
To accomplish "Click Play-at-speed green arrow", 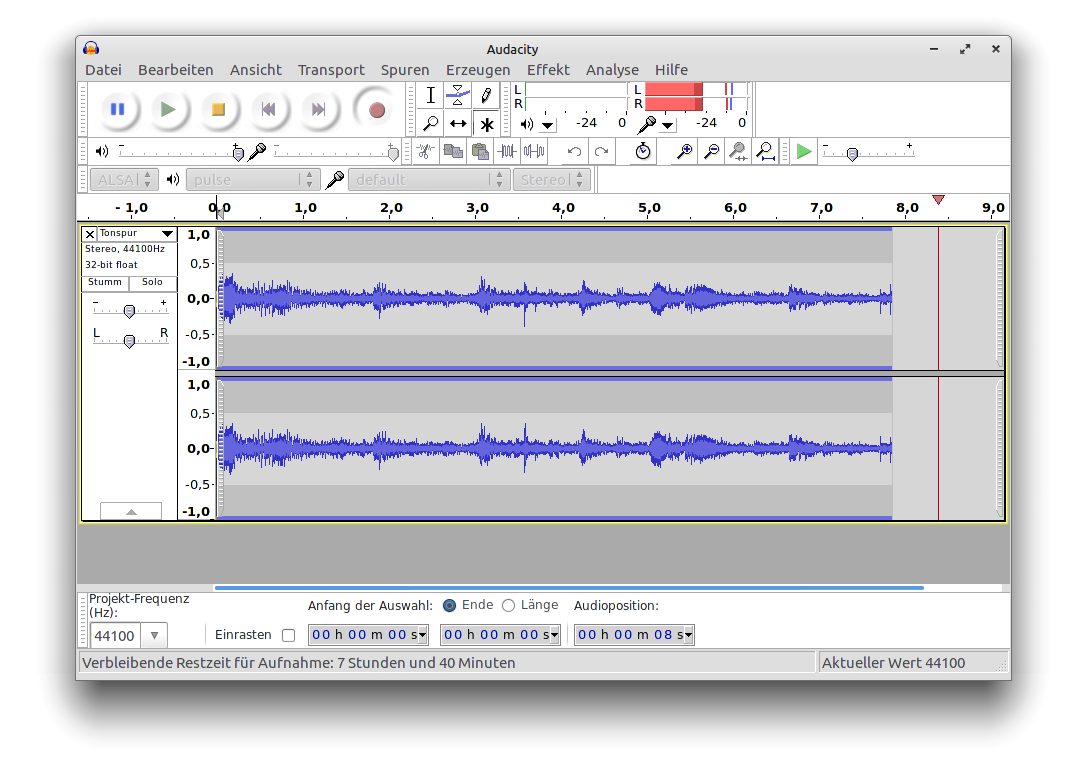I will pos(803,151).
